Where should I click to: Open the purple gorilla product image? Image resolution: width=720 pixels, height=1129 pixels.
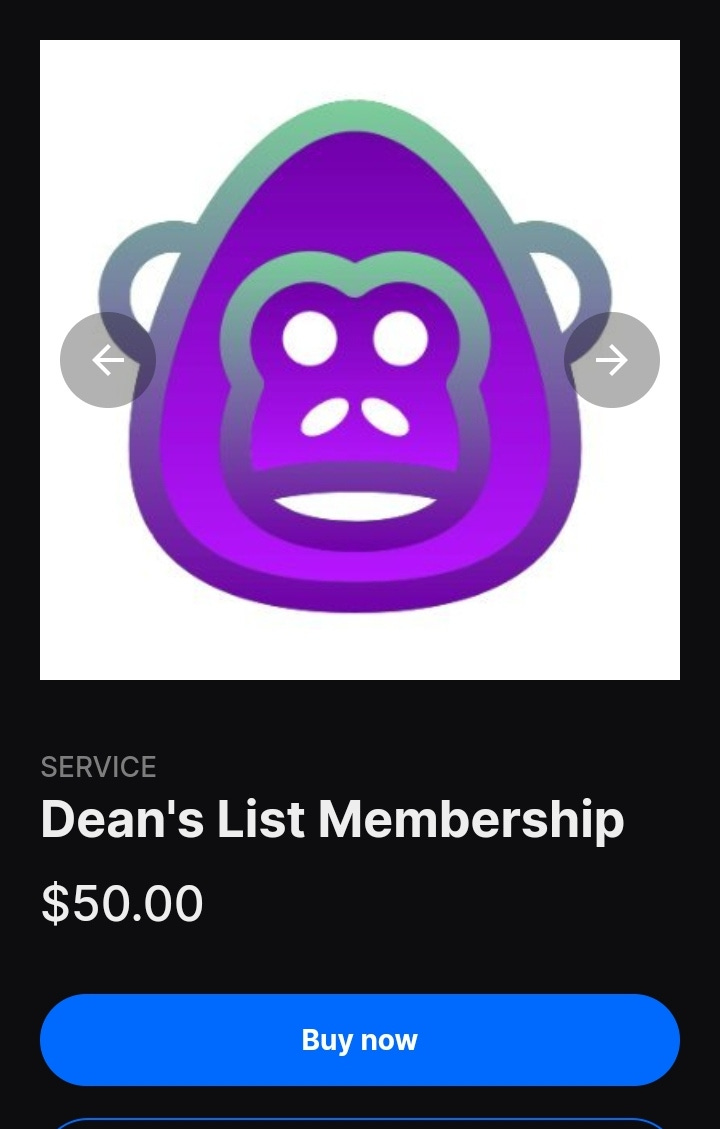point(360,360)
